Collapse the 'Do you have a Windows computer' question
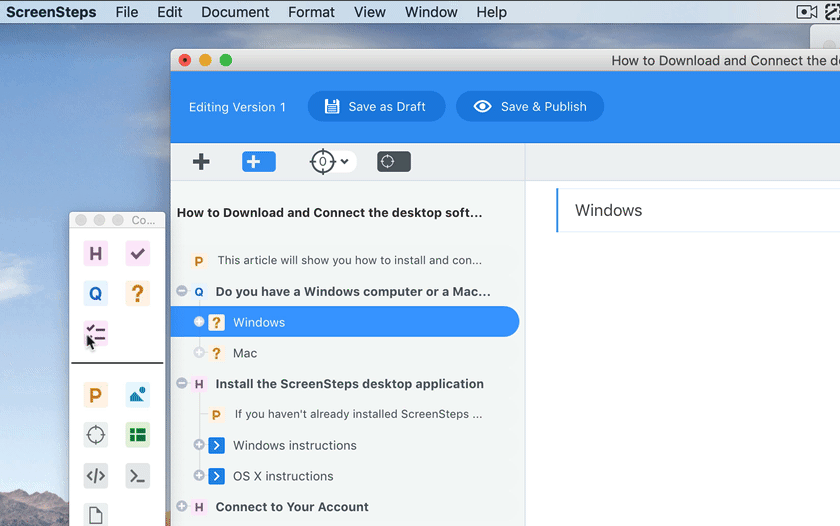The width and height of the screenshot is (840, 526). tap(182, 291)
